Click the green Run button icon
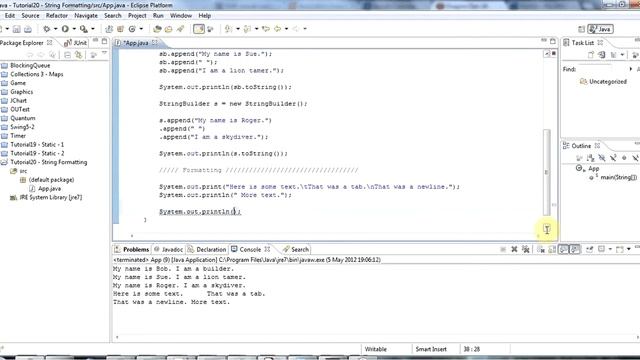The width and height of the screenshot is (640, 360). coord(65,29)
